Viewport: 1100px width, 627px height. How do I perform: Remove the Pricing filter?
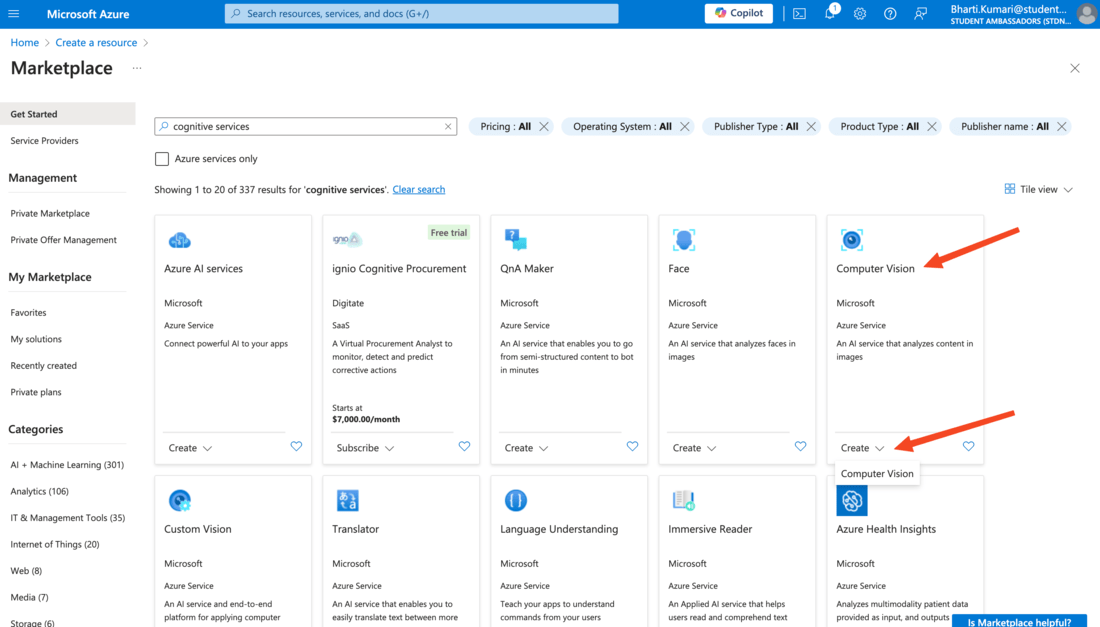[x=544, y=126]
